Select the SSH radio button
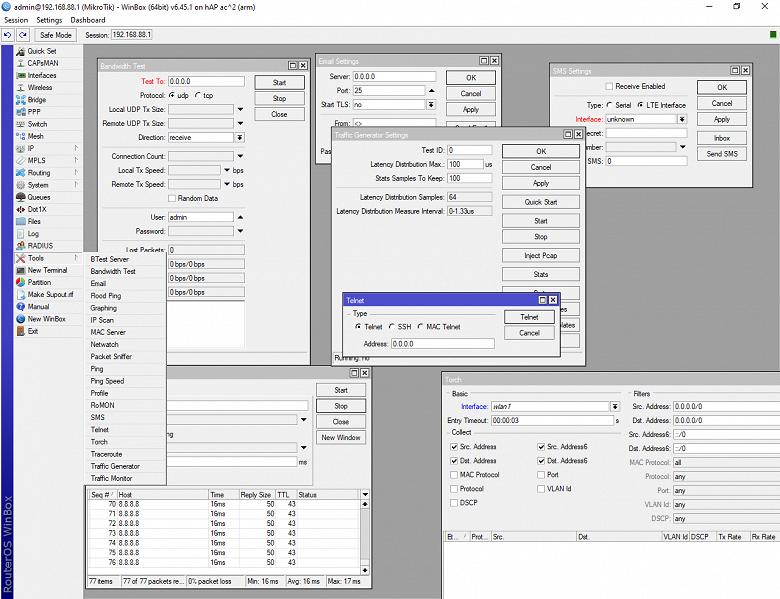The image size is (780, 599). click(x=392, y=327)
